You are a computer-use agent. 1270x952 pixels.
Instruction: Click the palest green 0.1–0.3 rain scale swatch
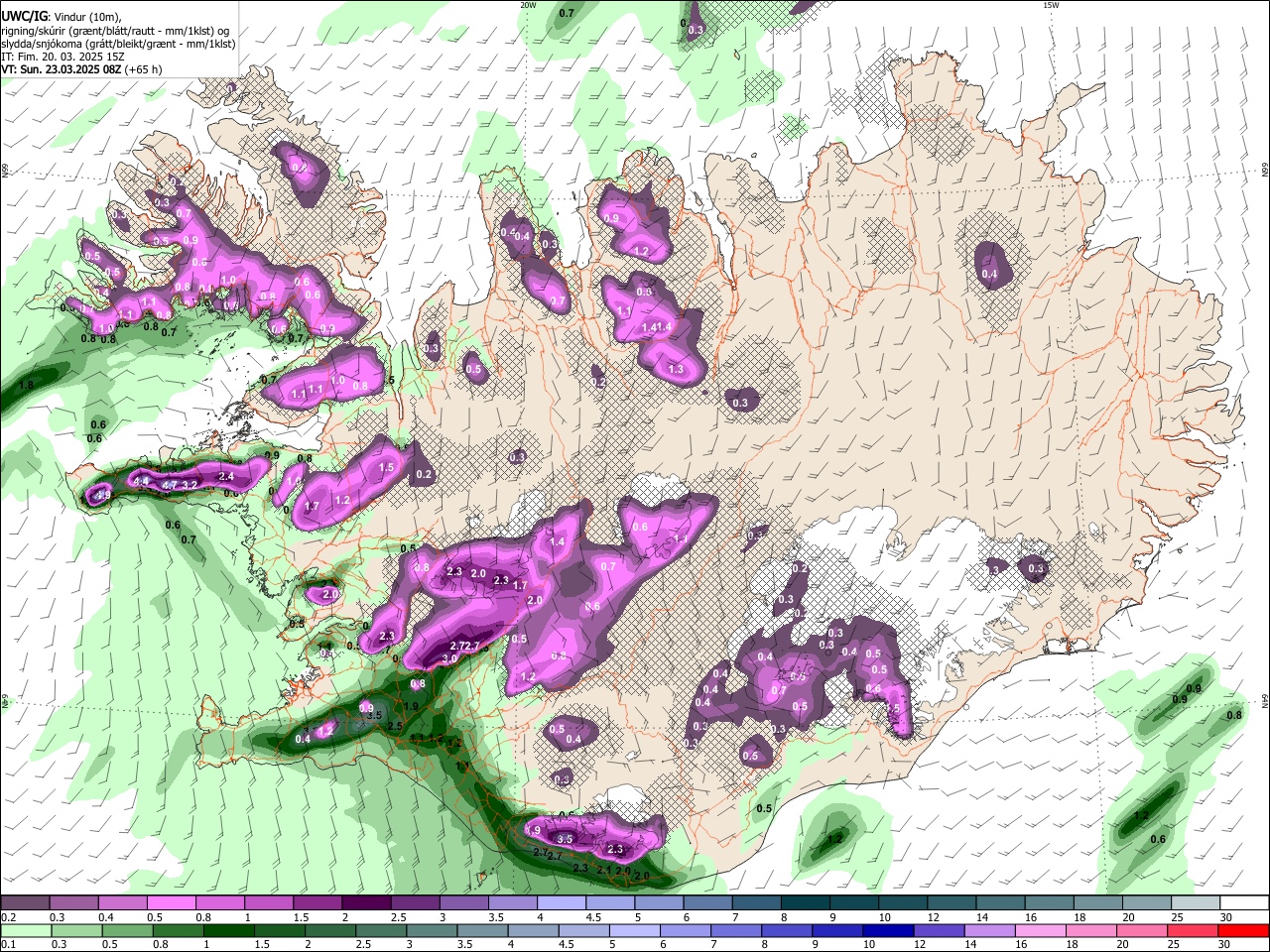coord(26,930)
